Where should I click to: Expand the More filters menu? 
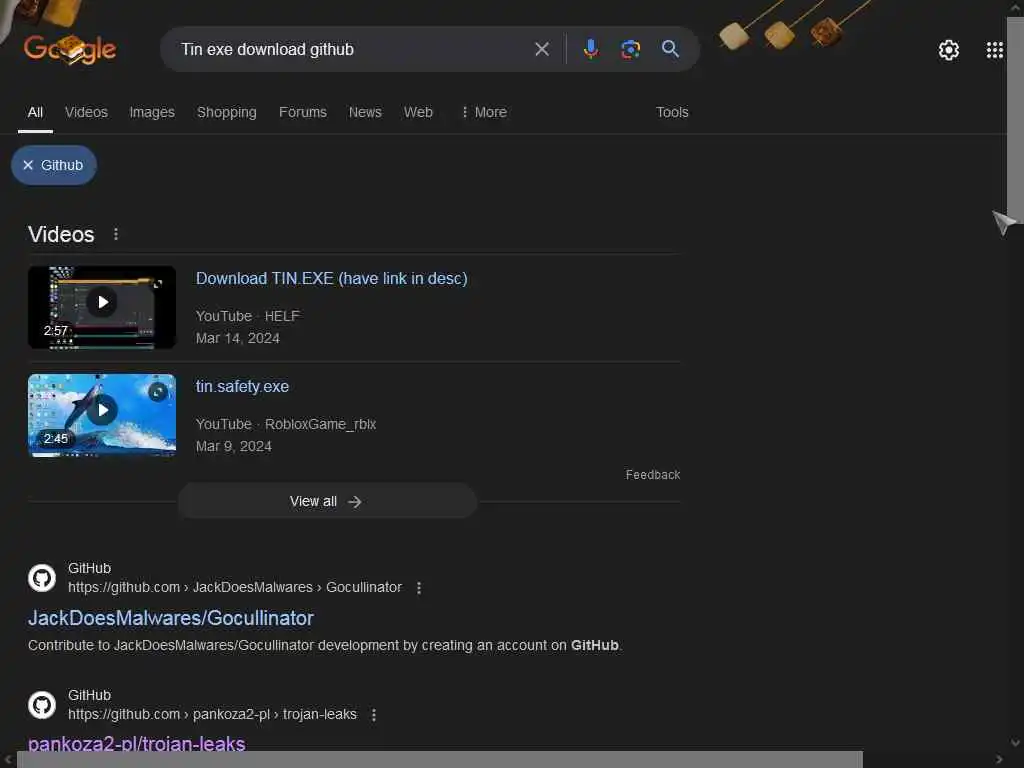[484, 112]
